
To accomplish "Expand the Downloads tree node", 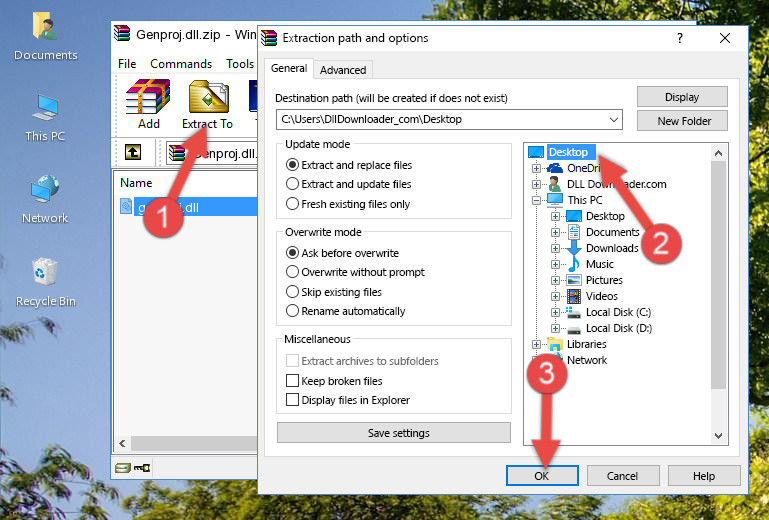I will pos(555,248).
